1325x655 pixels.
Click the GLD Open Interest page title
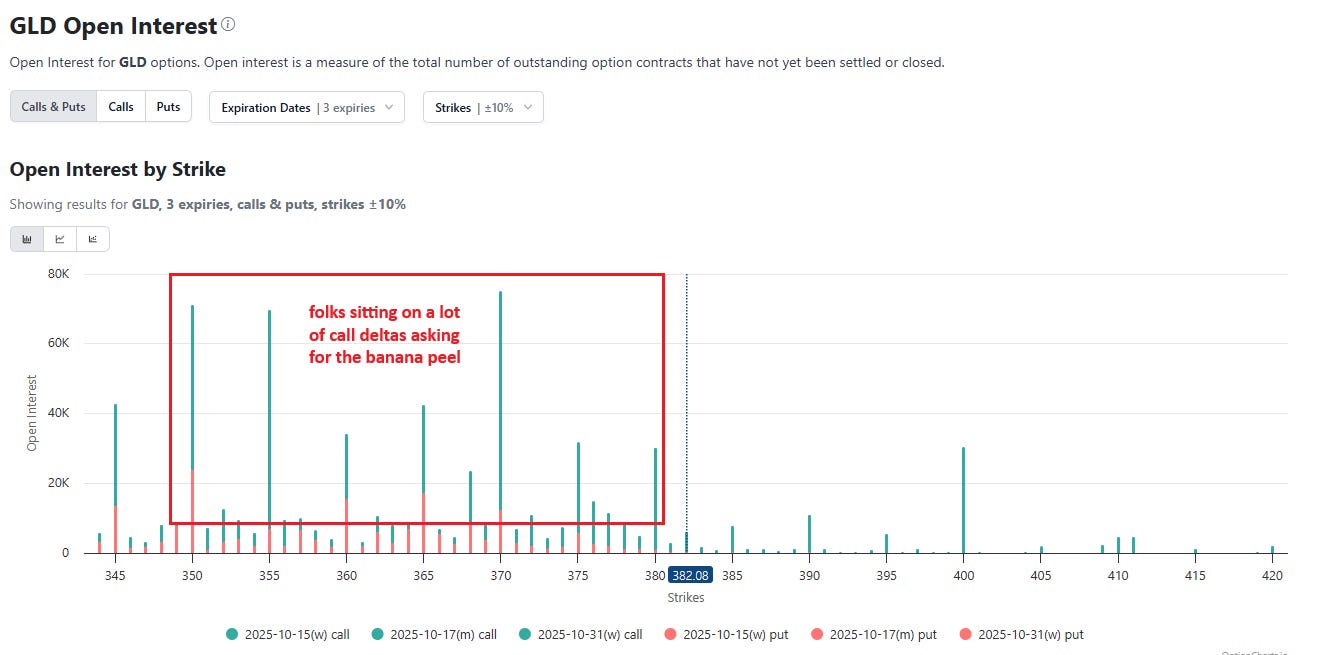point(113,25)
